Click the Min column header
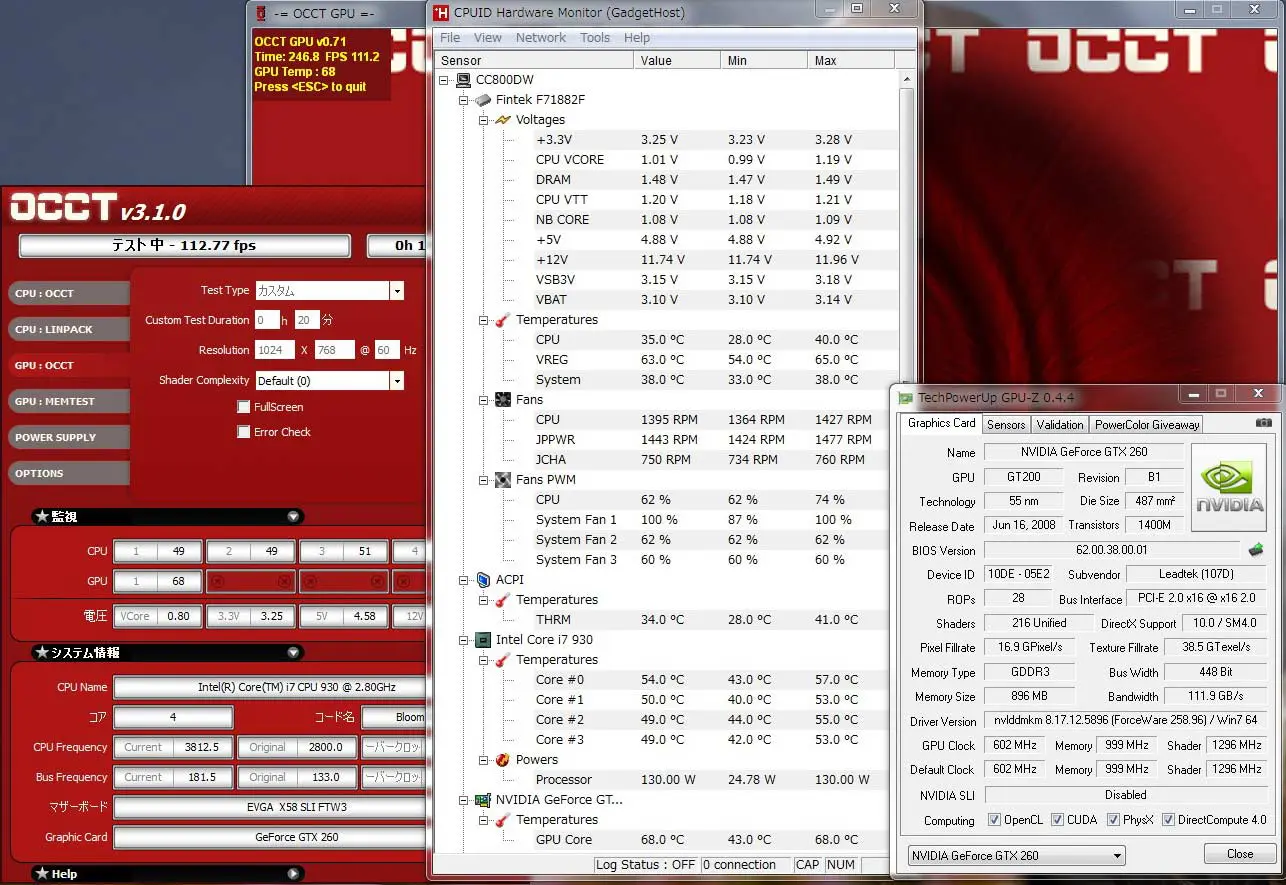The height and width of the screenshot is (885, 1286). click(x=763, y=60)
